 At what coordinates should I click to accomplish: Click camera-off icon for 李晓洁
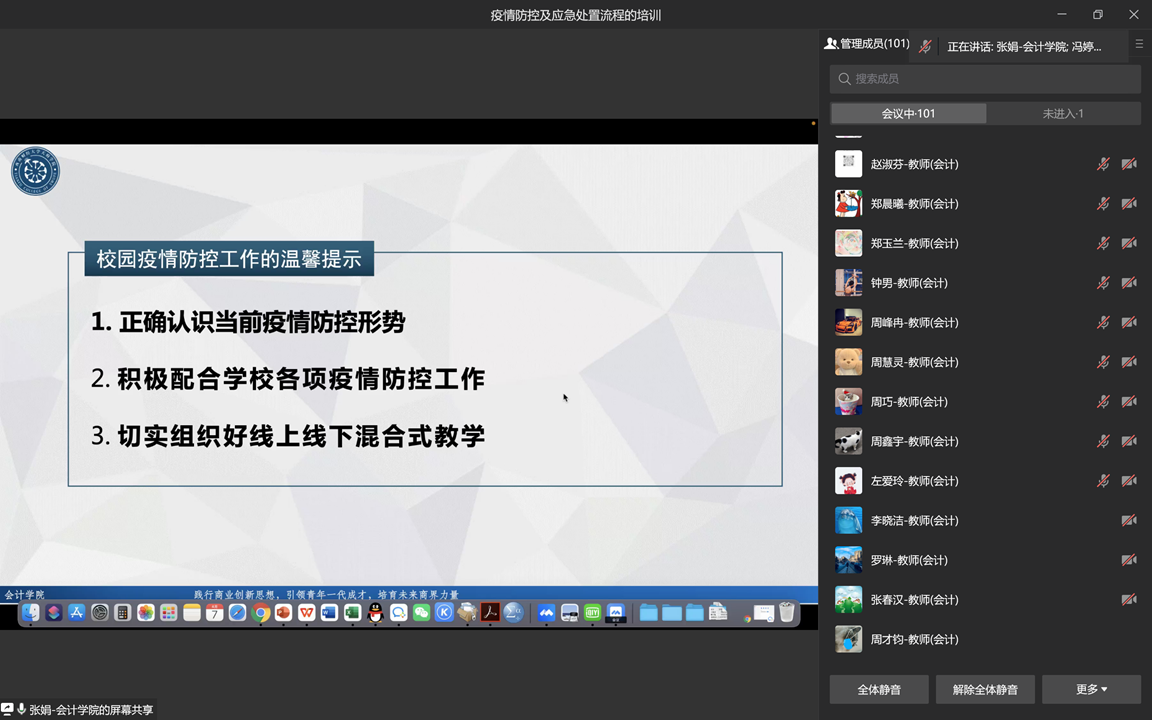(1129, 521)
